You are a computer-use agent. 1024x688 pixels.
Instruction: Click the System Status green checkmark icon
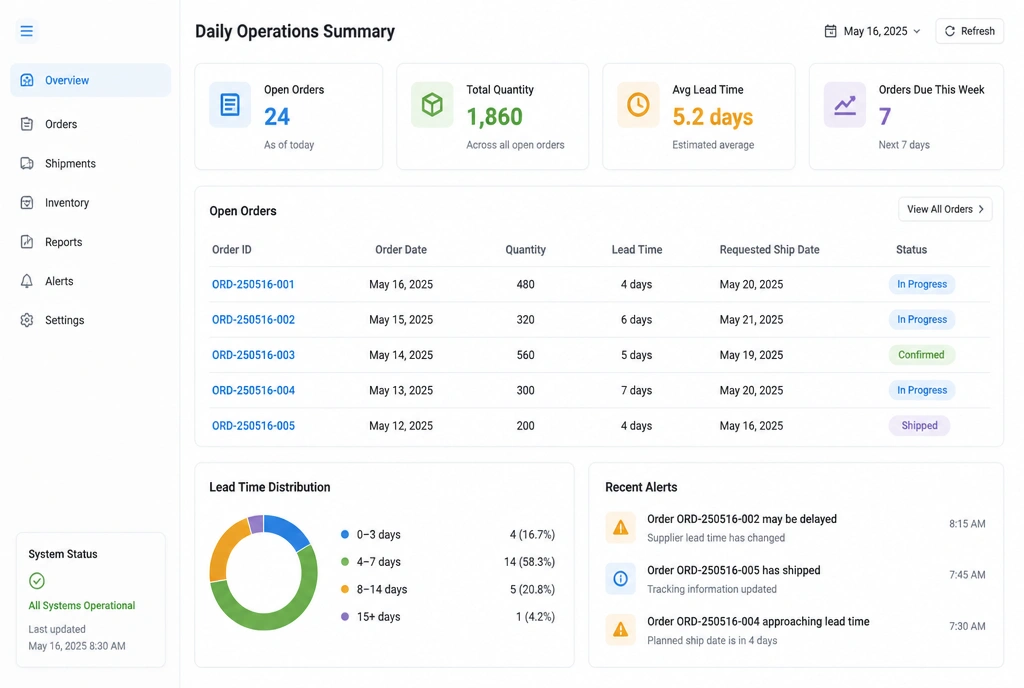point(37,580)
